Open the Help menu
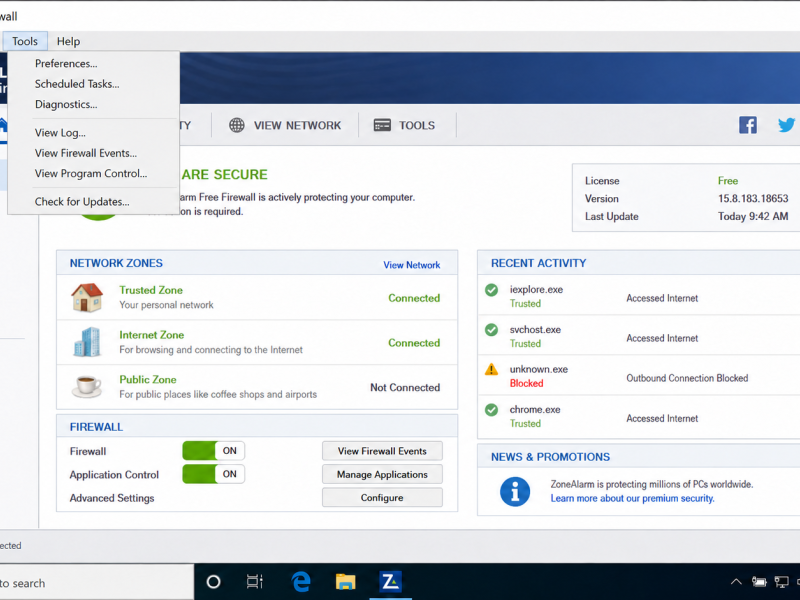 pos(68,41)
